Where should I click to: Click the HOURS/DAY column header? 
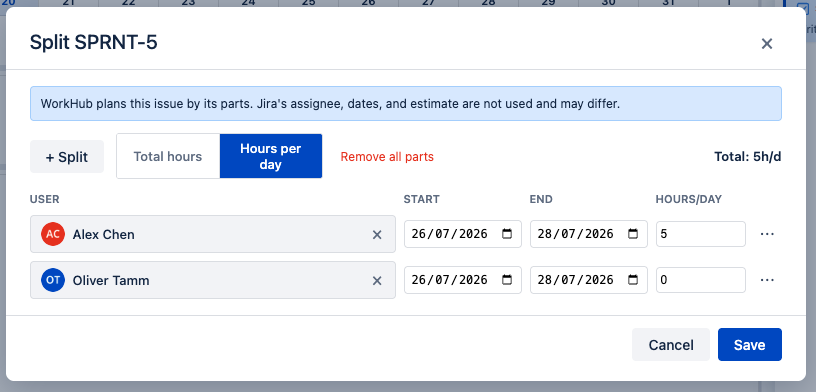tap(688, 199)
